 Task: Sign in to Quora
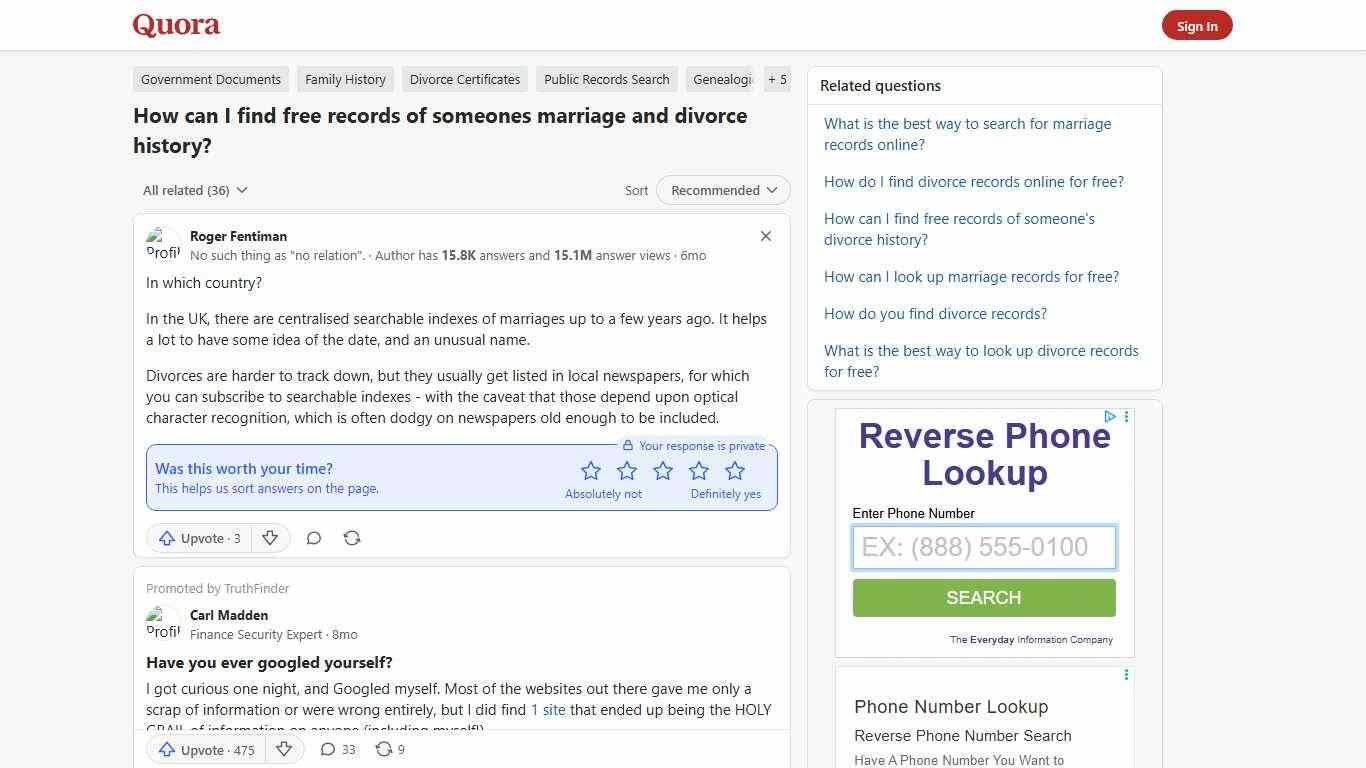[x=1197, y=25]
